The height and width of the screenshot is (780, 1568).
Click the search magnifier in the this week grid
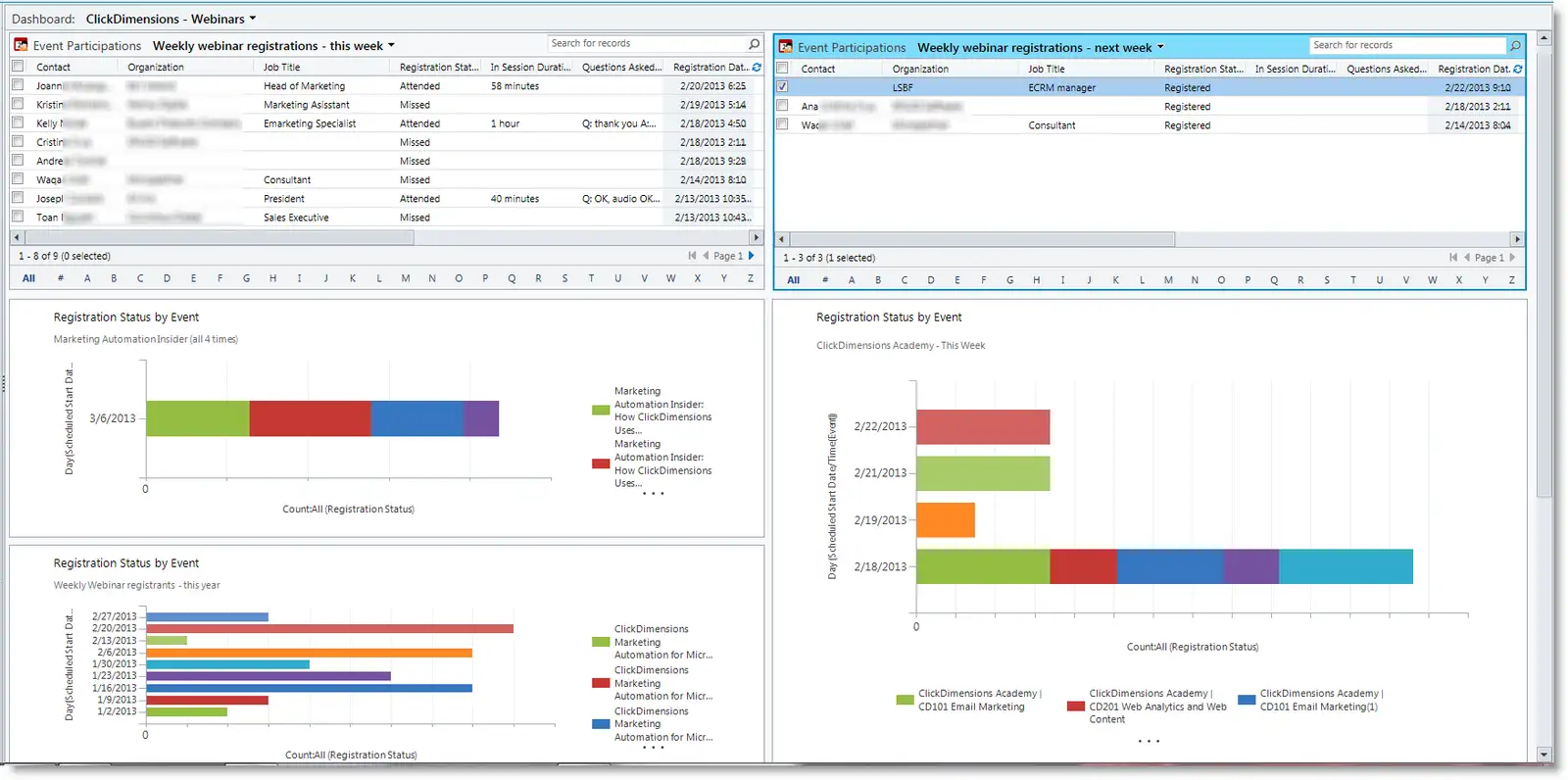(754, 44)
